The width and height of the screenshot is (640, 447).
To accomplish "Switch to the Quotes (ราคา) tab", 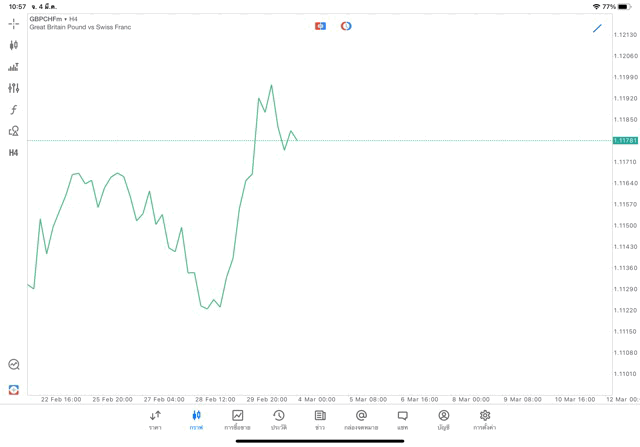I will click(x=155, y=420).
